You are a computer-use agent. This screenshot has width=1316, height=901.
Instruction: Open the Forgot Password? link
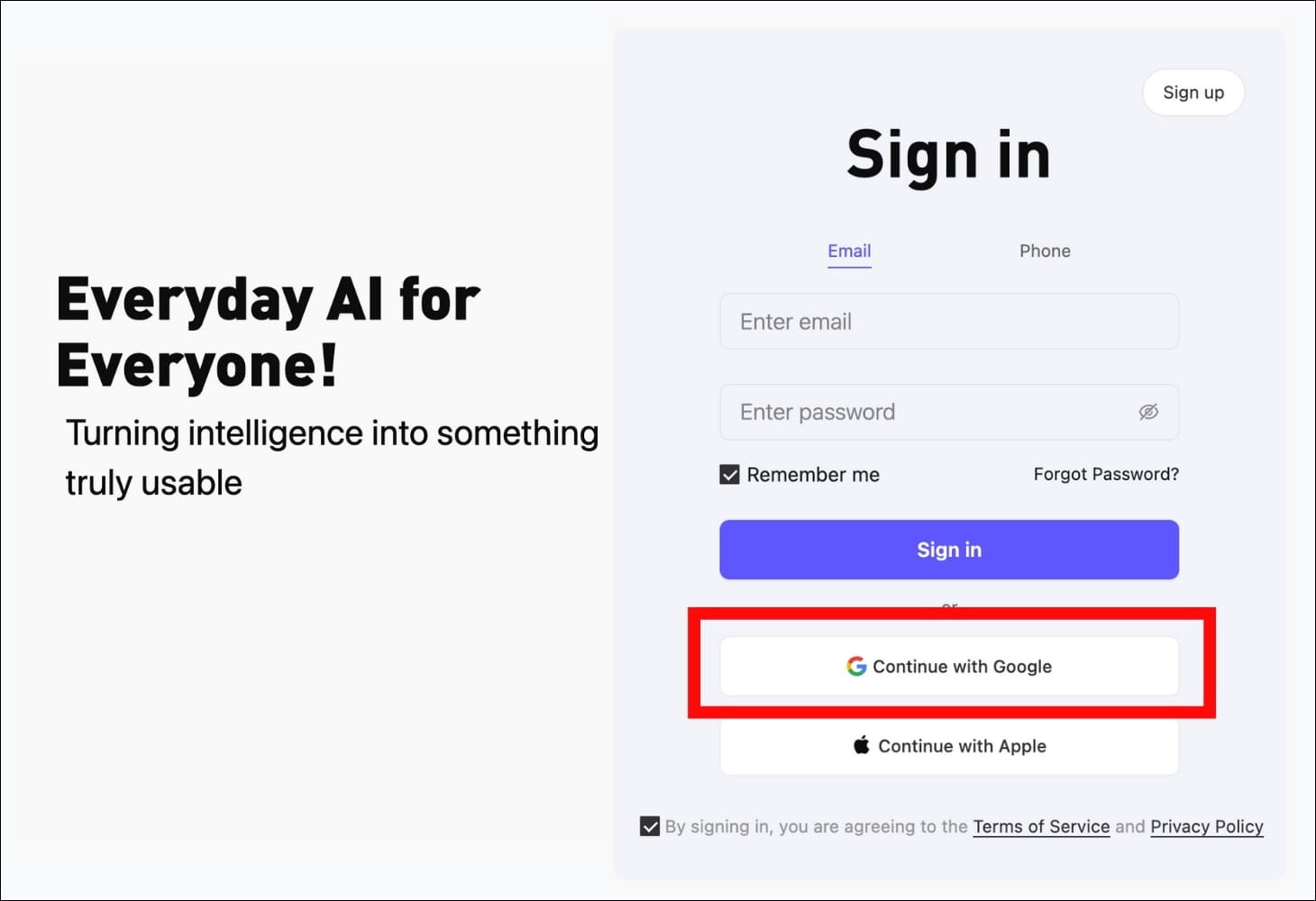pyautogui.click(x=1105, y=474)
